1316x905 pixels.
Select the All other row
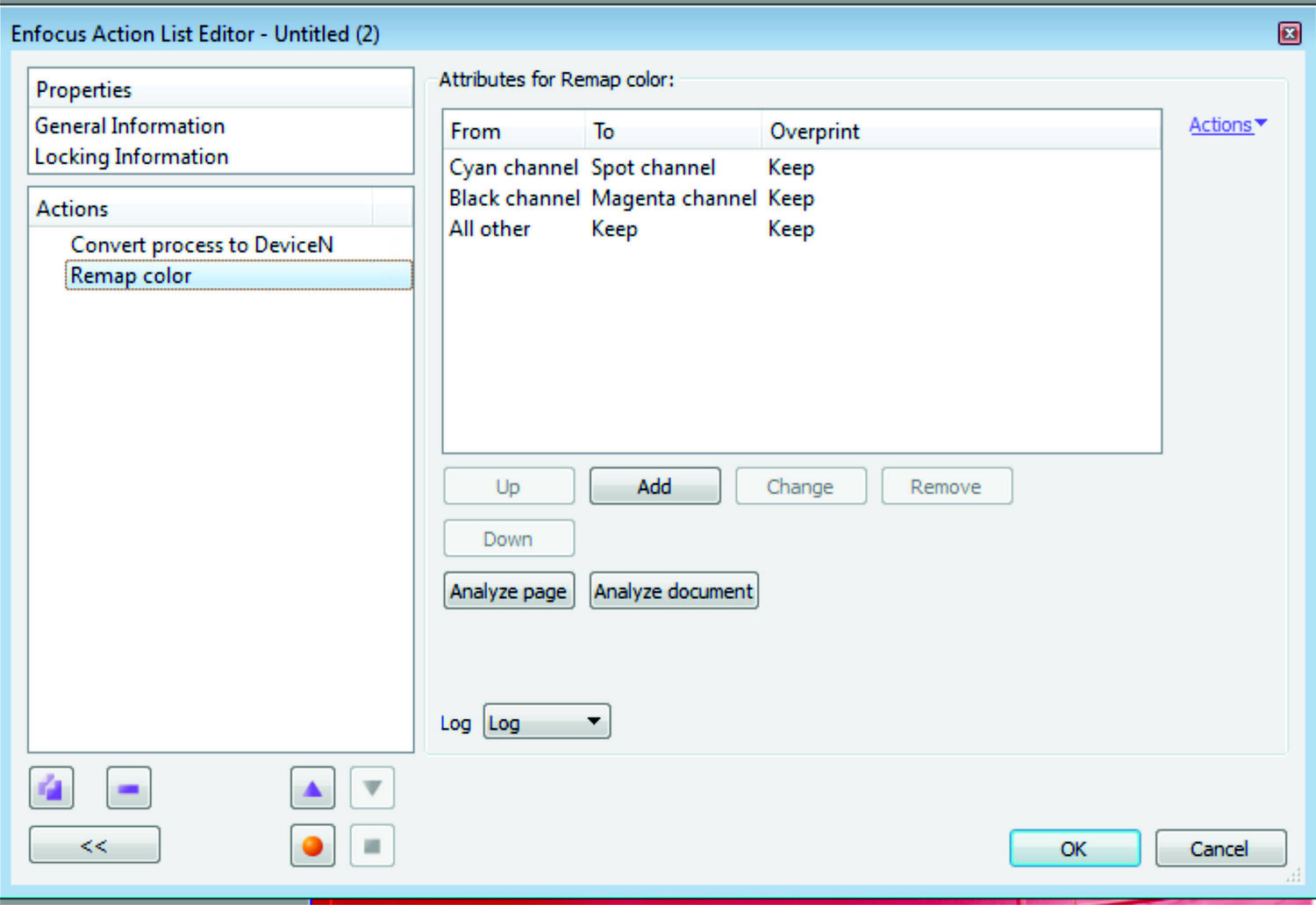802,229
